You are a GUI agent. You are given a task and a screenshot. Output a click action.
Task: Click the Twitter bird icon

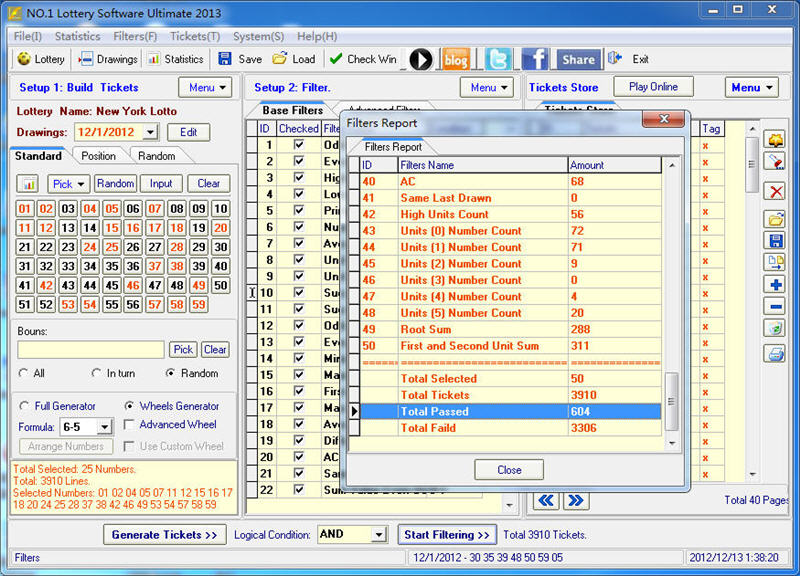(x=498, y=60)
